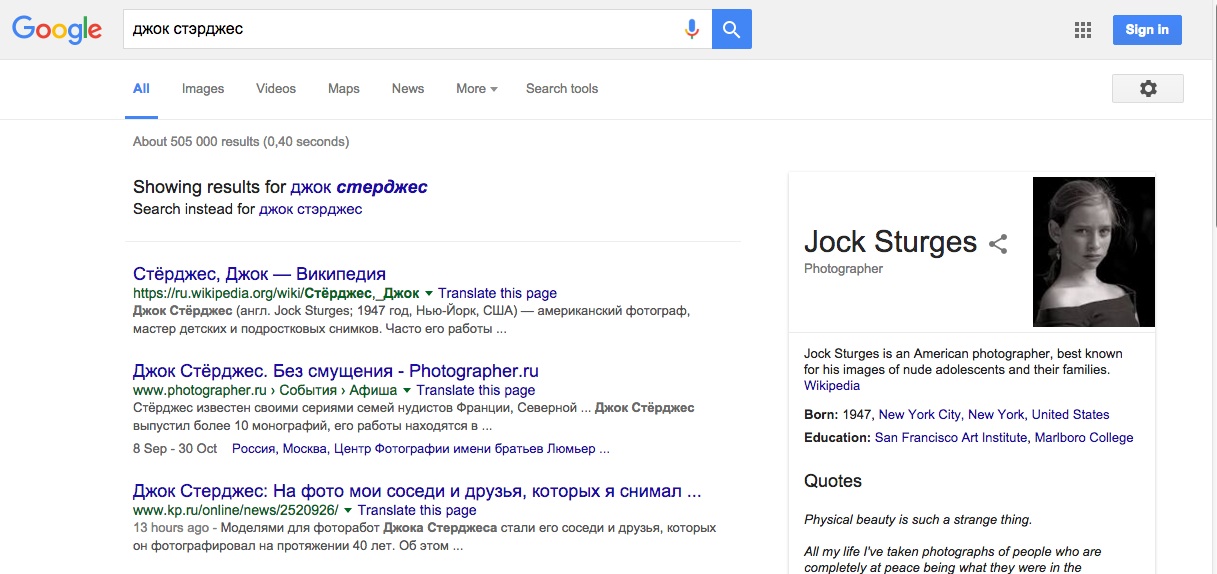Translate the Wikipedia result page
The width and height of the screenshot is (1217, 574).
(x=497, y=293)
